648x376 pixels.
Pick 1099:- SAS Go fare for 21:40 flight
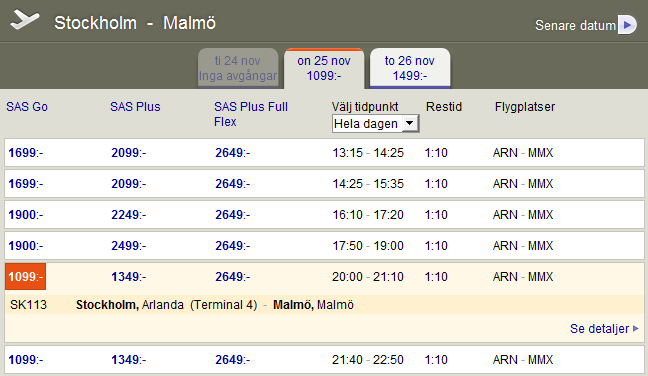click(x=26, y=360)
